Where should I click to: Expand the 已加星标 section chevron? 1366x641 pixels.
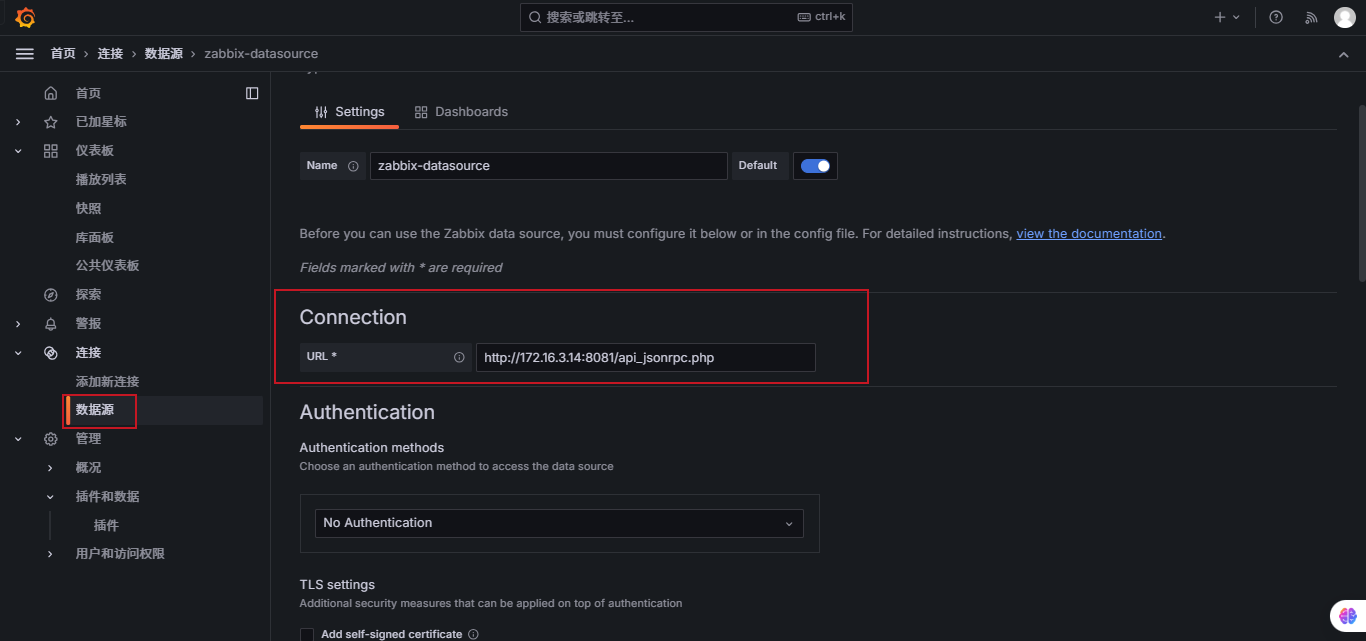coord(17,122)
